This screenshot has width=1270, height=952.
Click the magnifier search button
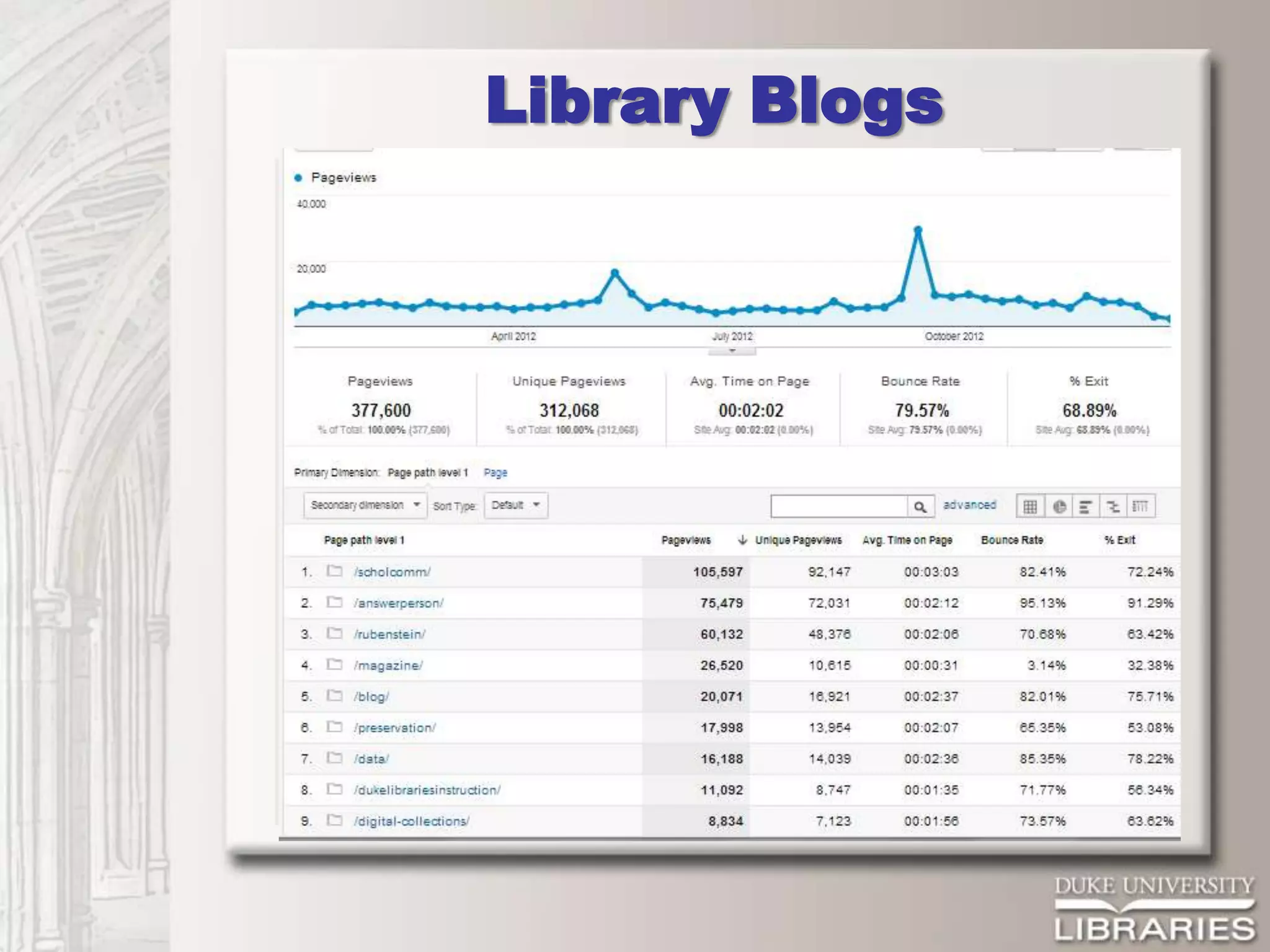920,506
